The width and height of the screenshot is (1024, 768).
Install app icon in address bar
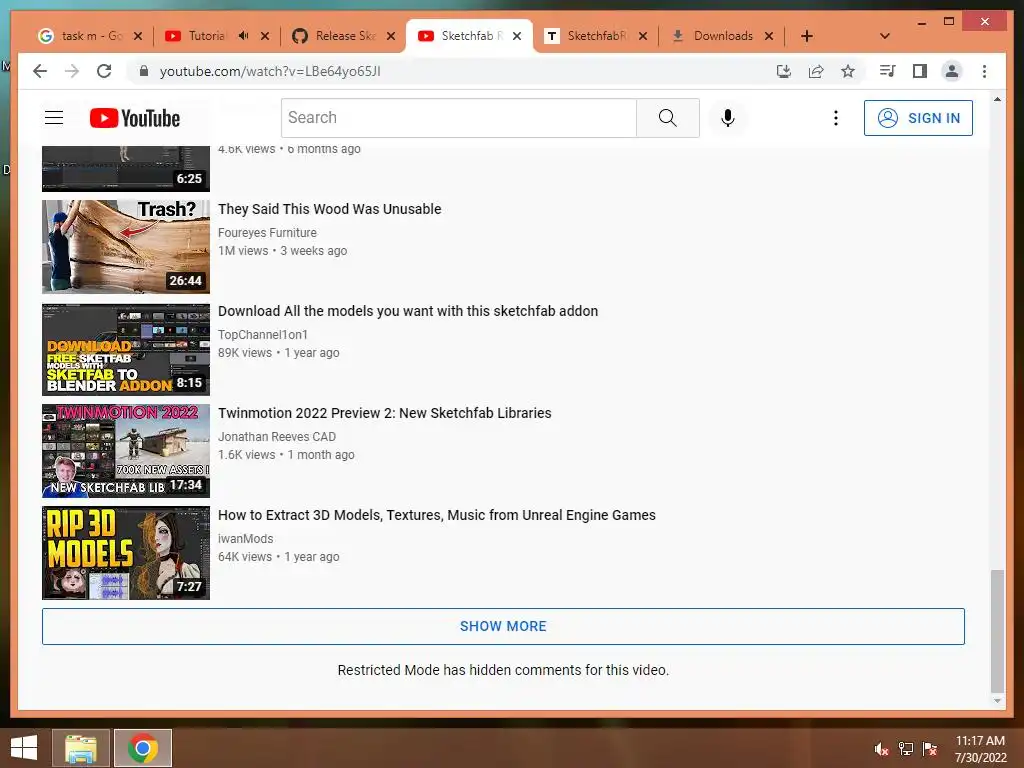[784, 71]
